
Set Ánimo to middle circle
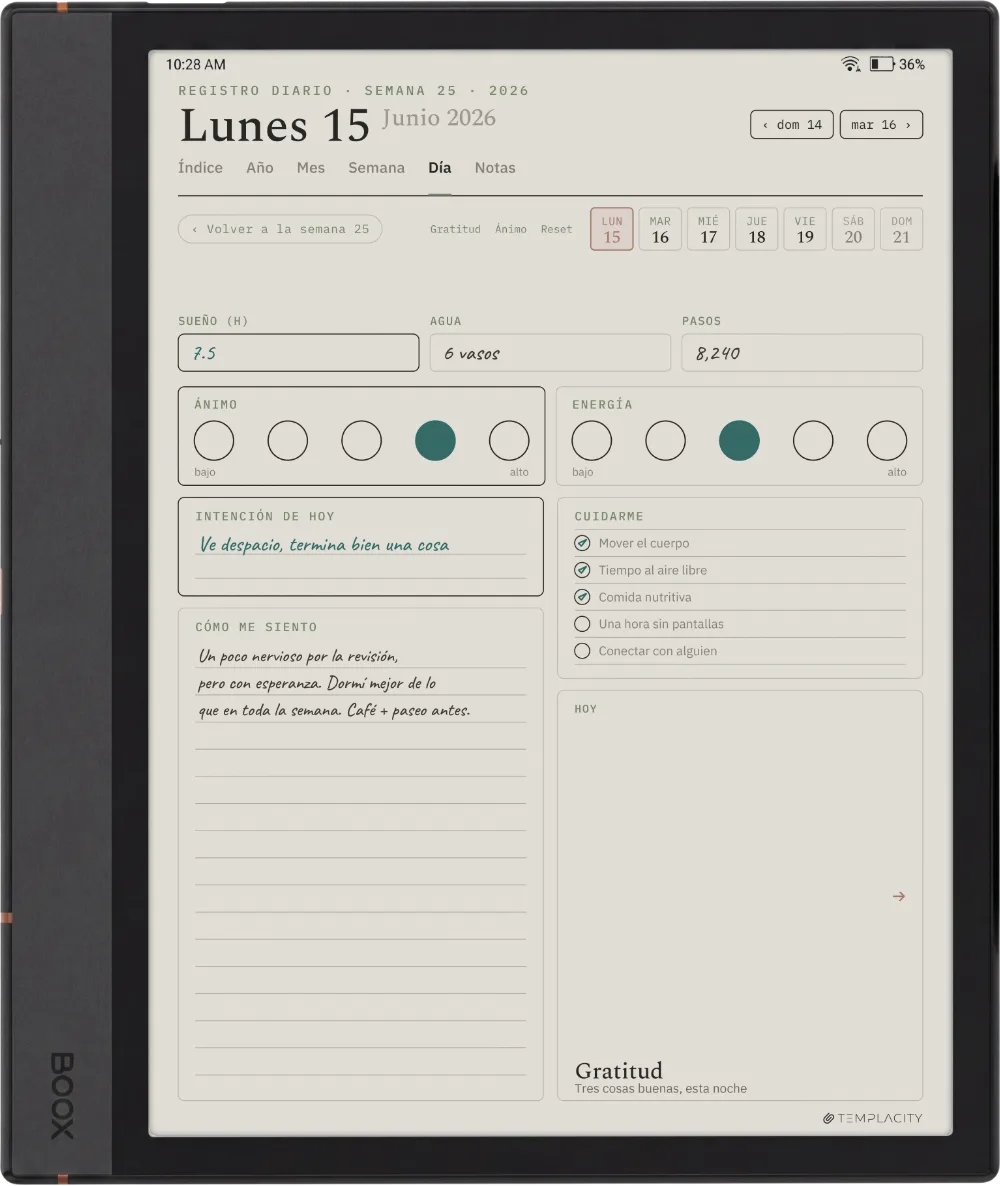point(362,441)
